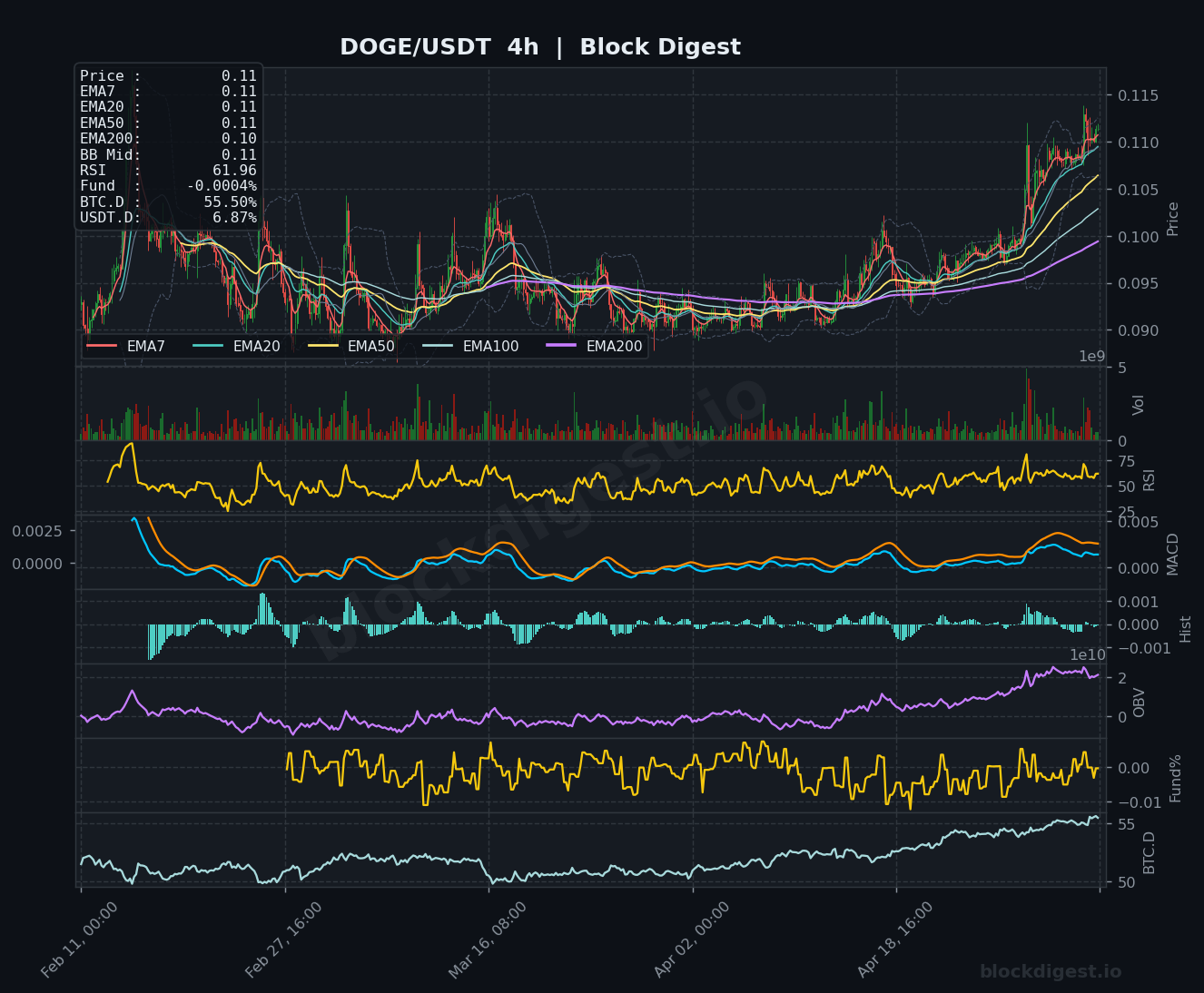
Task: Click the "MACD" panel axis label
Action: click(x=1172, y=554)
